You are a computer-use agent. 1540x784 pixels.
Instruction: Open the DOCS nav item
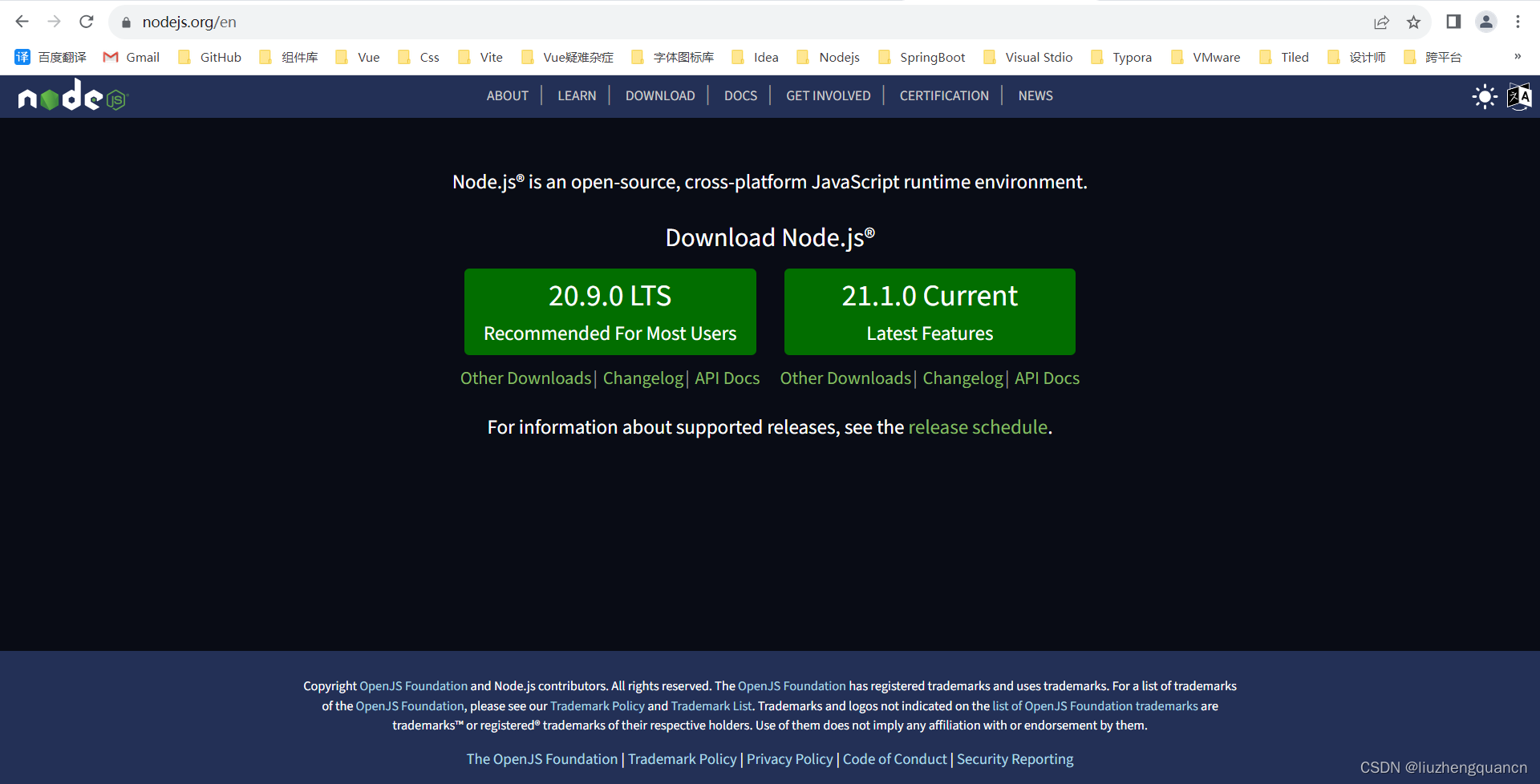tap(740, 95)
